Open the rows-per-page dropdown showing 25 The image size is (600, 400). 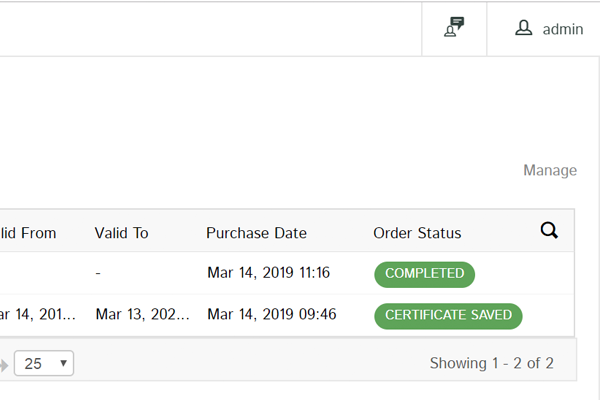[44, 363]
